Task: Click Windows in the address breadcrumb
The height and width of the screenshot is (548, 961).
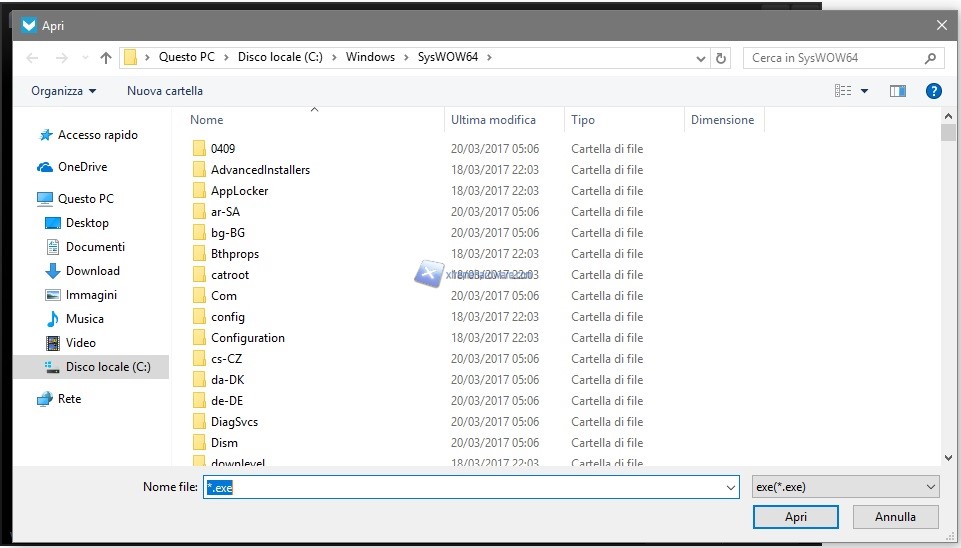Action: pyautogui.click(x=370, y=57)
